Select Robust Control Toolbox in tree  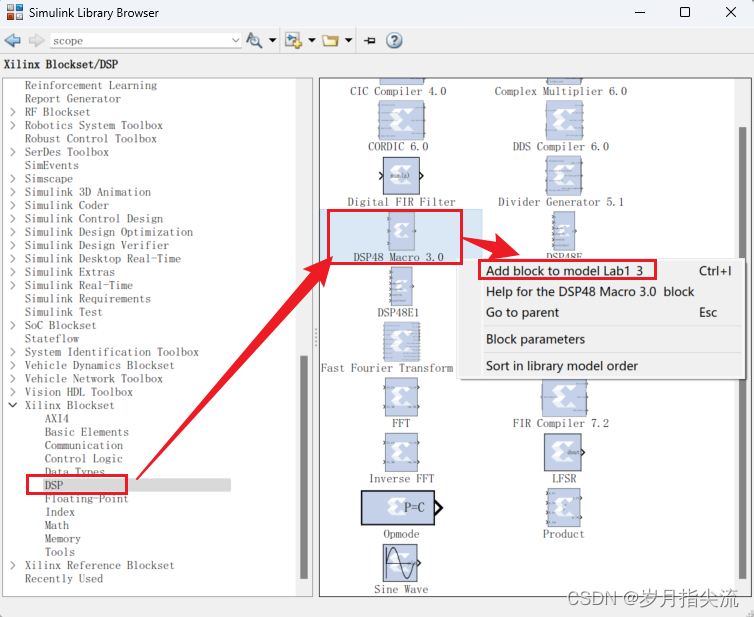91,139
